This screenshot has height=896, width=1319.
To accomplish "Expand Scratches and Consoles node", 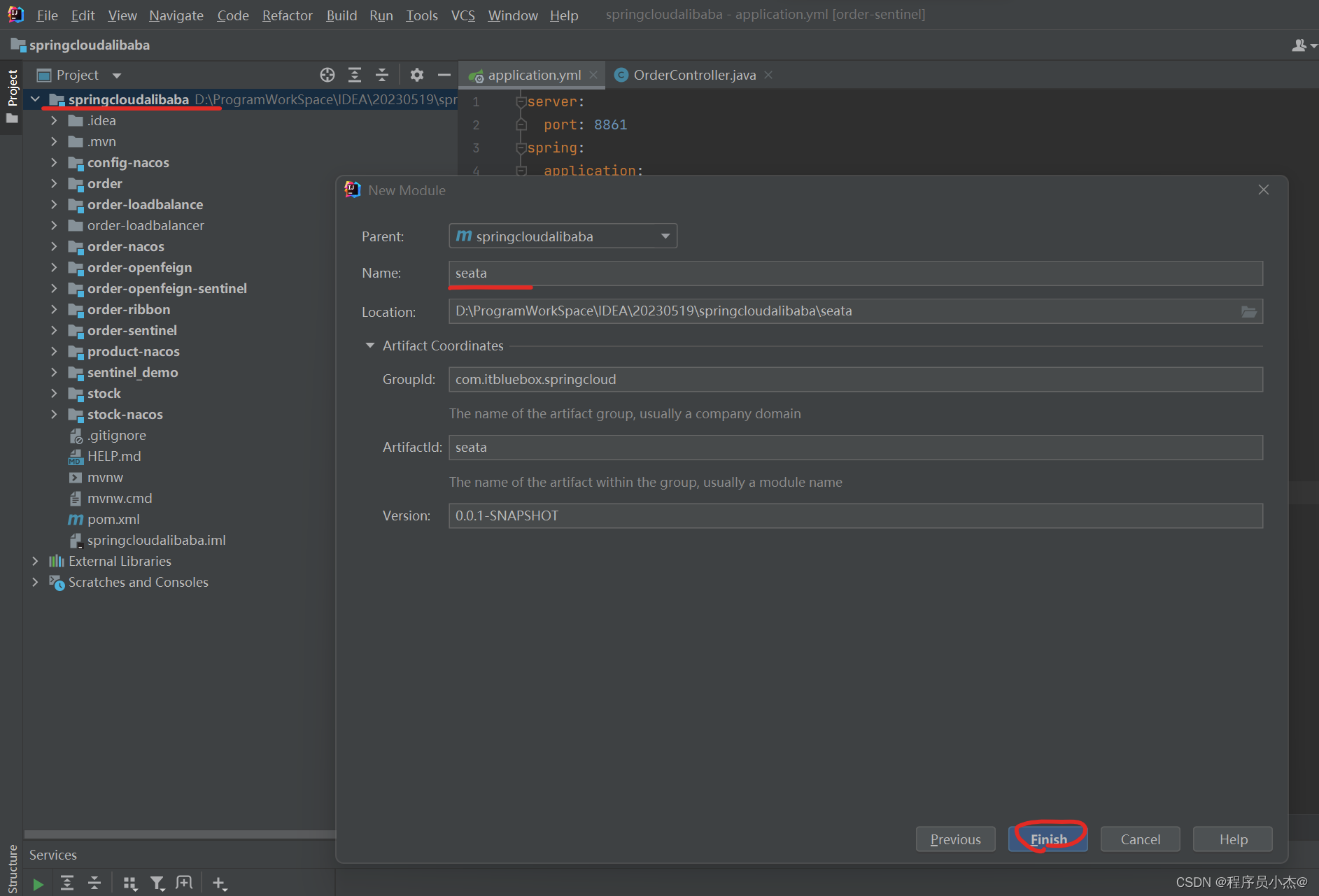I will [x=35, y=582].
